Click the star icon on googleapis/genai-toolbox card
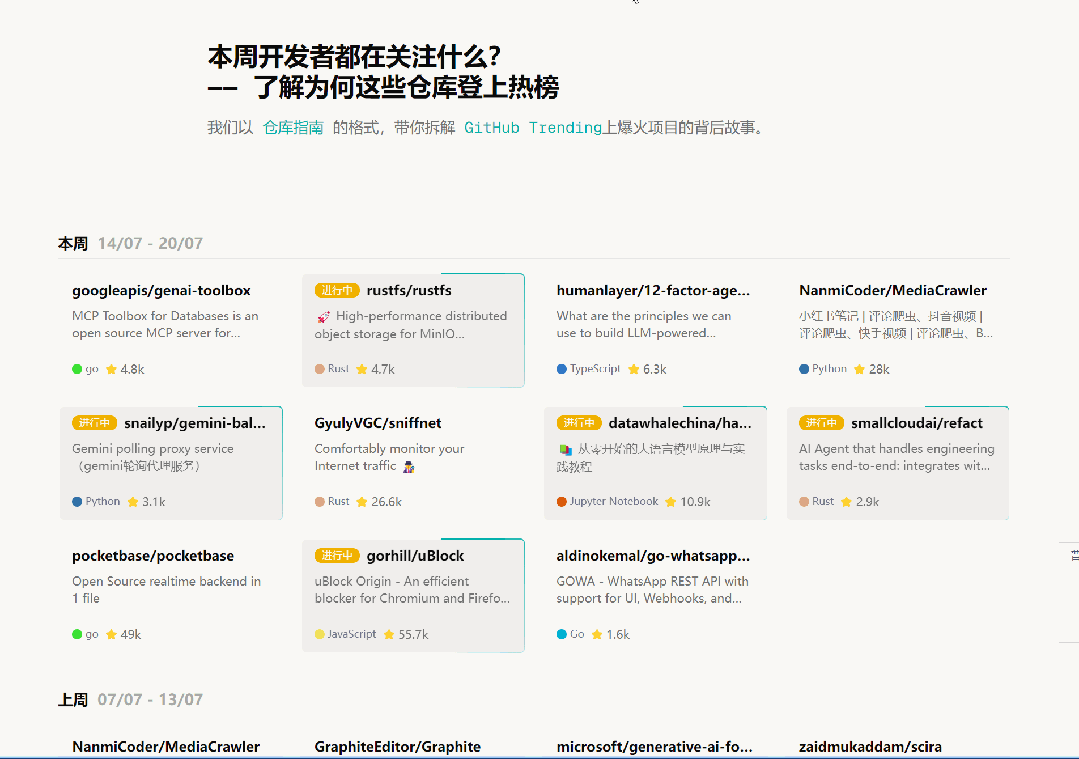The width and height of the screenshot is (1079, 759). coord(111,369)
